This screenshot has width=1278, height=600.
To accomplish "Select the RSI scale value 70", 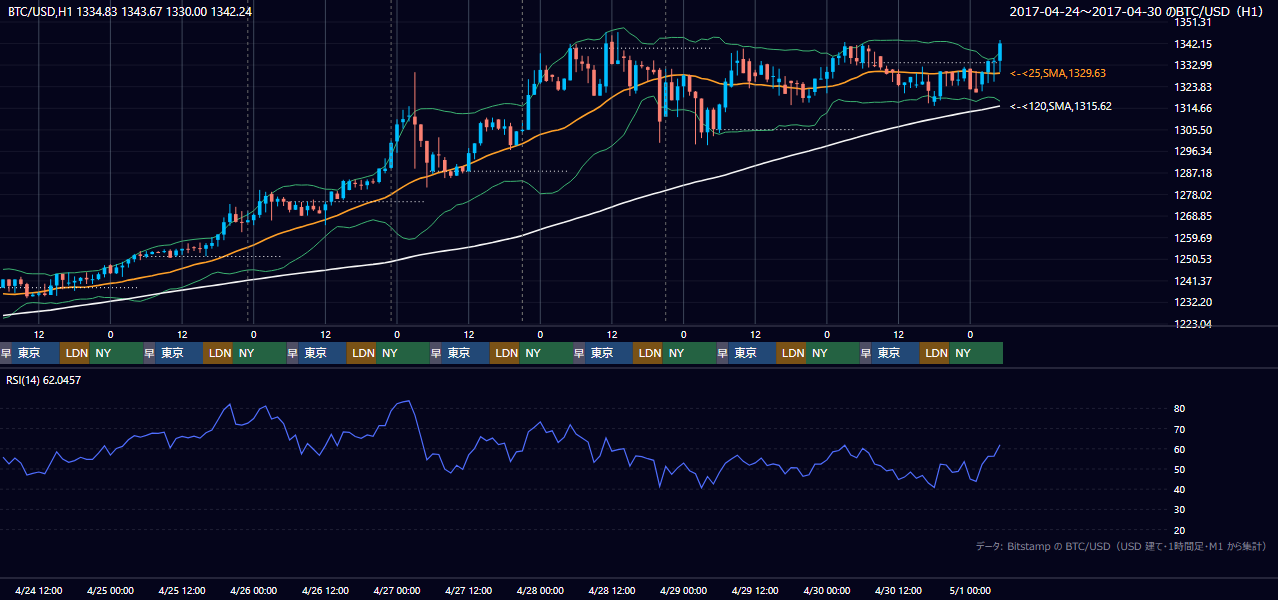I will (x=1179, y=429).
